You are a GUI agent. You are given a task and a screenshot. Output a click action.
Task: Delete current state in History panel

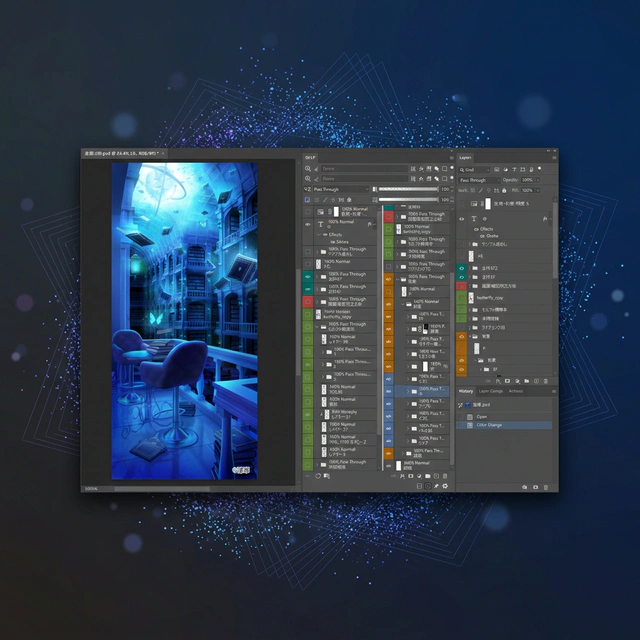(x=546, y=487)
